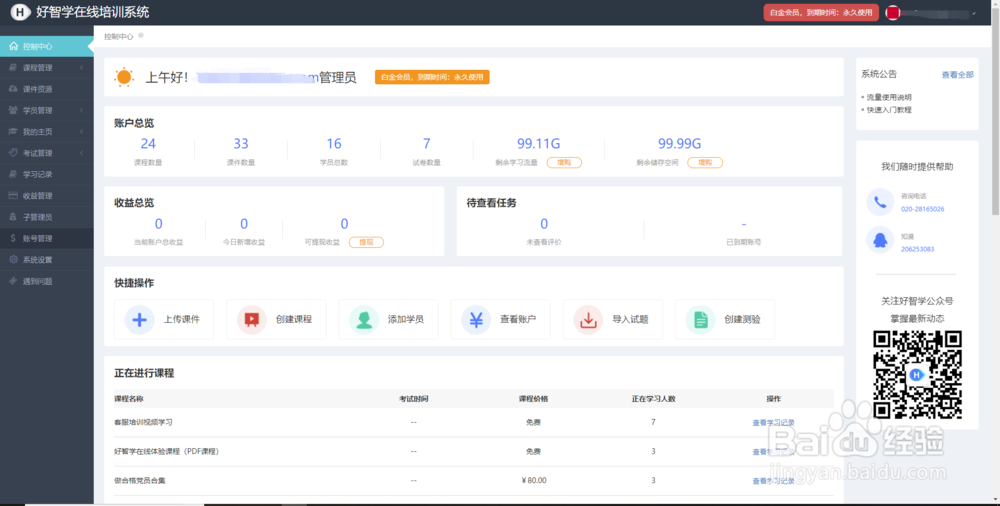Click the blue plus icon for 上传课件

tap(140, 320)
